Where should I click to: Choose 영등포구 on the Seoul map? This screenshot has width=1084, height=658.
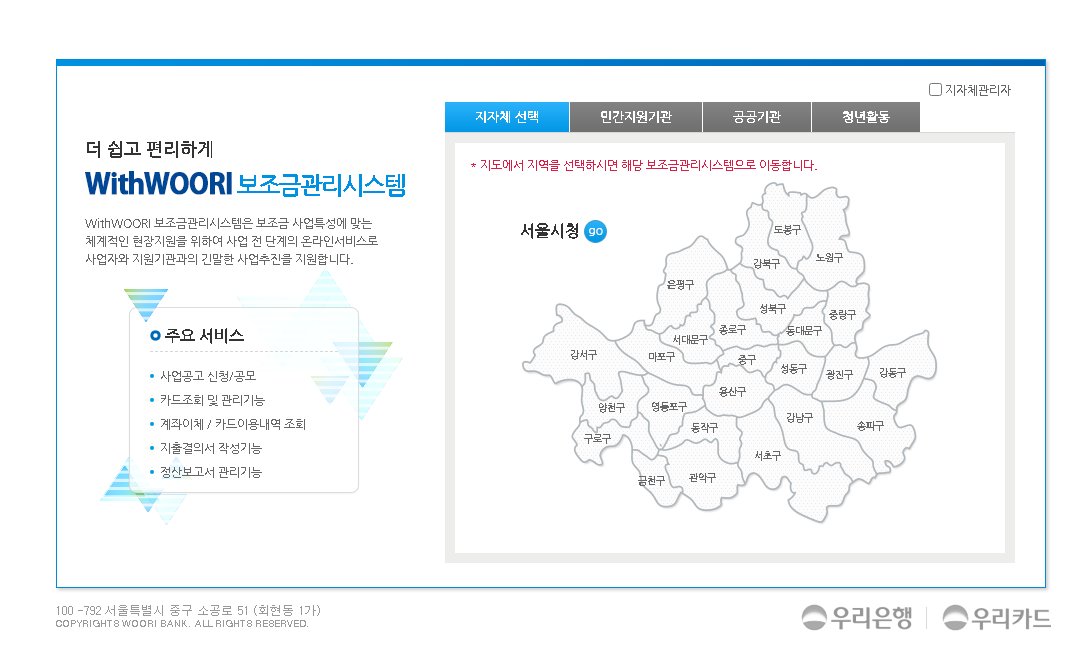point(669,406)
